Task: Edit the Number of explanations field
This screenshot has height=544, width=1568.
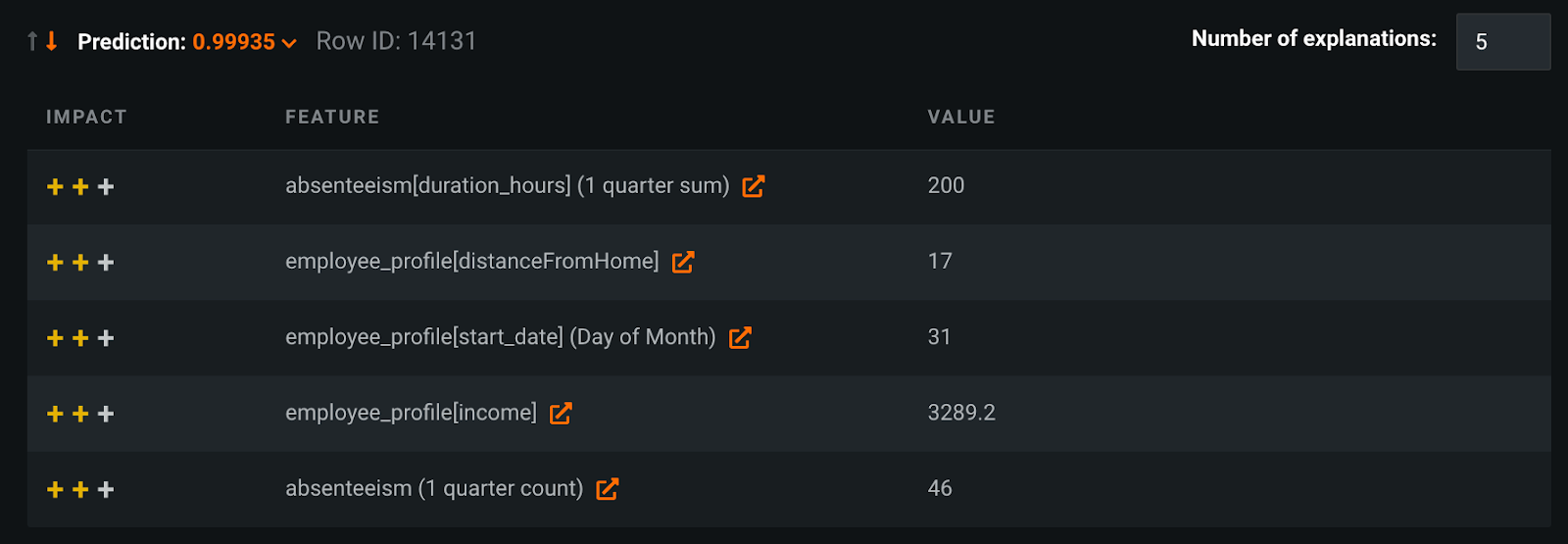Action: point(1503,42)
